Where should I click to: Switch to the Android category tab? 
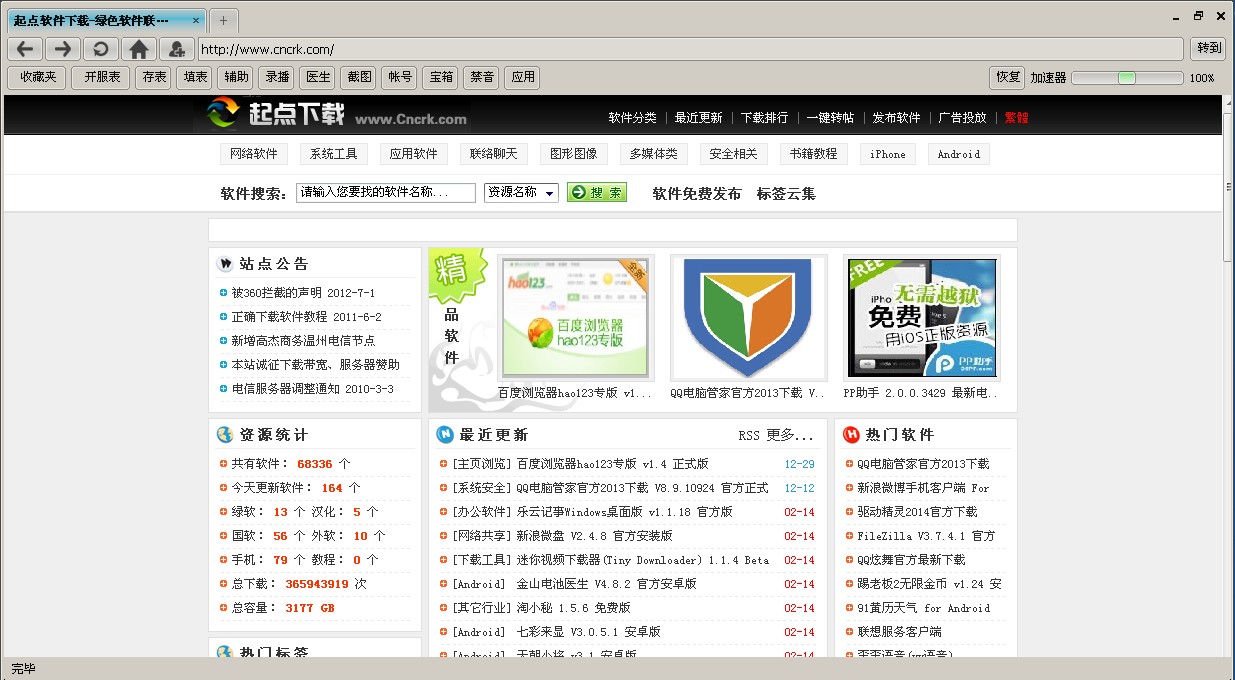pyautogui.click(x=957, y=154)
